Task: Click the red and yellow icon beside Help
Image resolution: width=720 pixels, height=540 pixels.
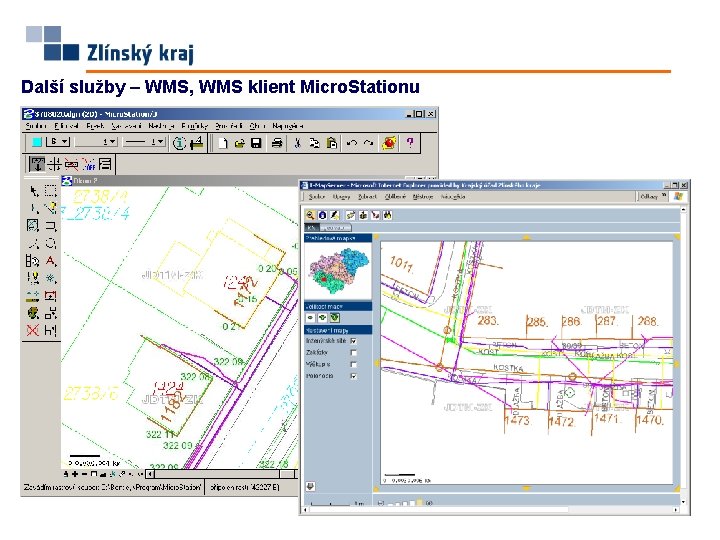Action: pos(389,143)
